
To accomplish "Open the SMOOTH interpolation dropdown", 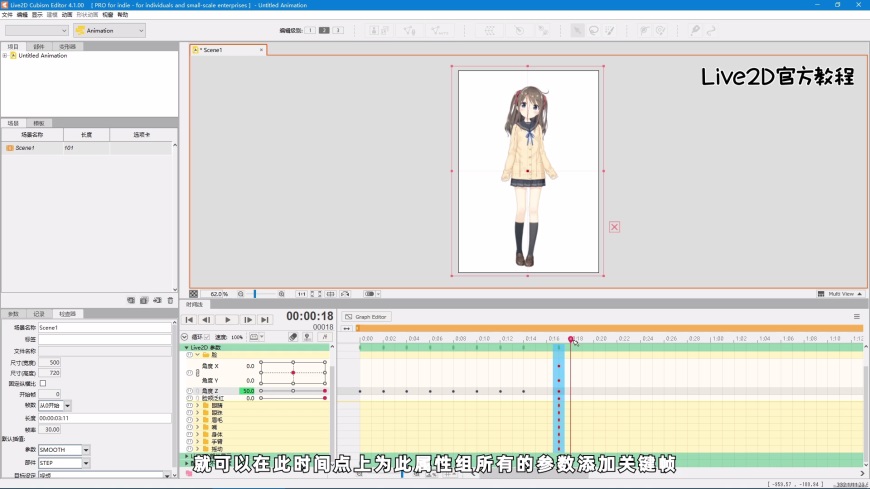I will tap(64, 450).
